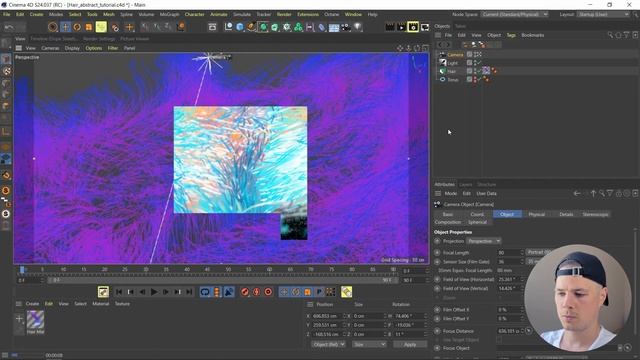This screenshot has height=360, width=640.
Task: Activate the Scale tool in the toolbar
Action: 89,27
